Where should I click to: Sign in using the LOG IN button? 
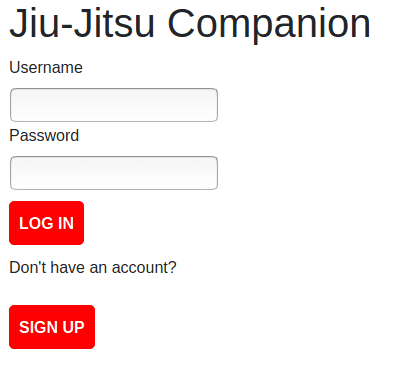pyautogui.click(x=46, y=223)
